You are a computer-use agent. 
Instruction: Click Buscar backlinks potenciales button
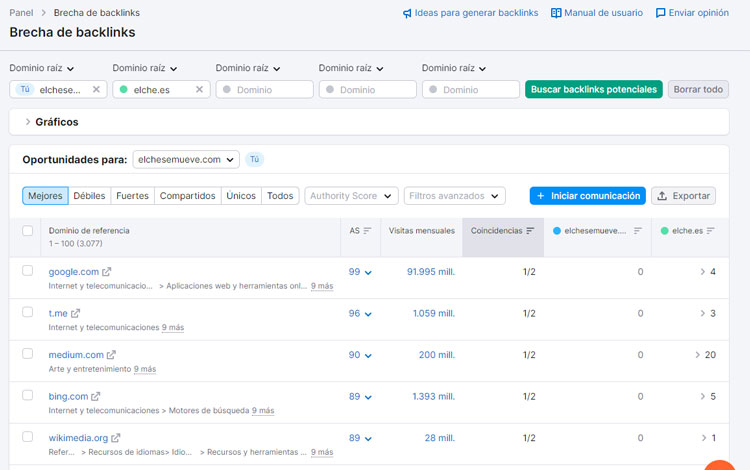coord(594,89)
